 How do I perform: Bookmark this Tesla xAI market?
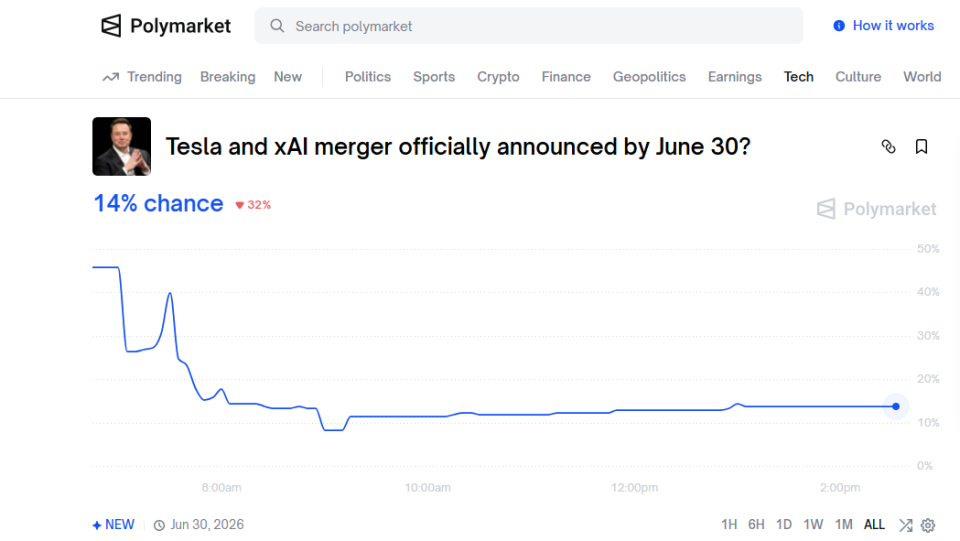921,147
